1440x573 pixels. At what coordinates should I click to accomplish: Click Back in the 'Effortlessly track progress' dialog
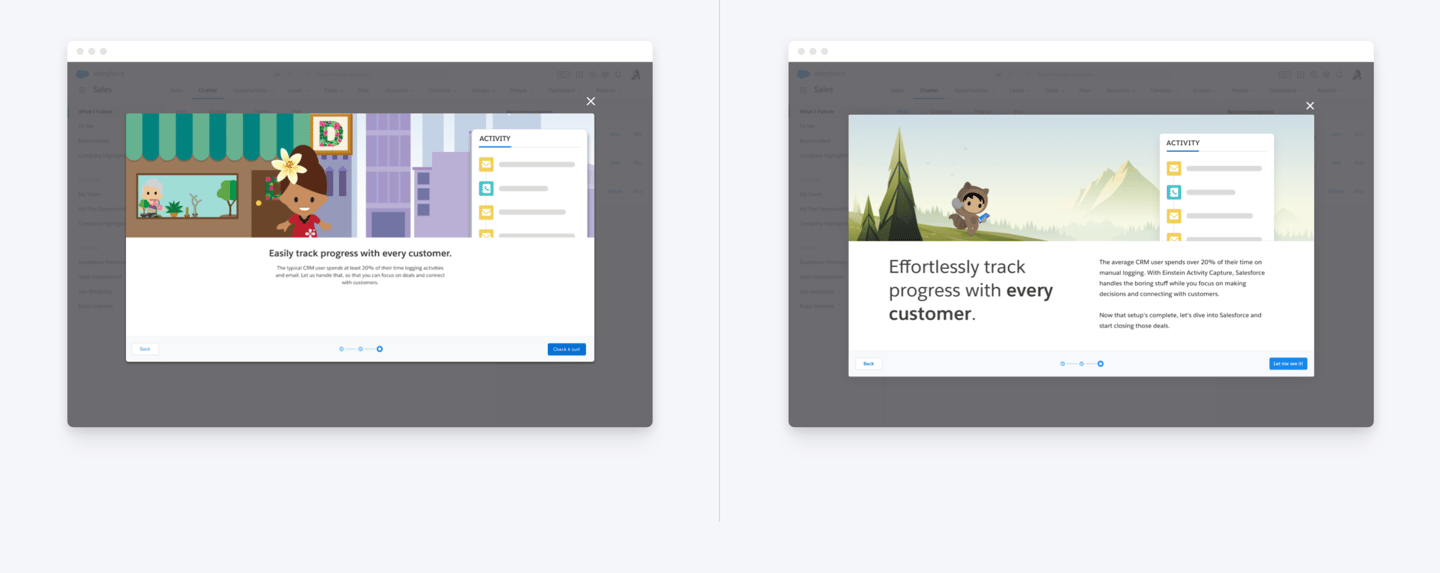(x=868, y=364)
